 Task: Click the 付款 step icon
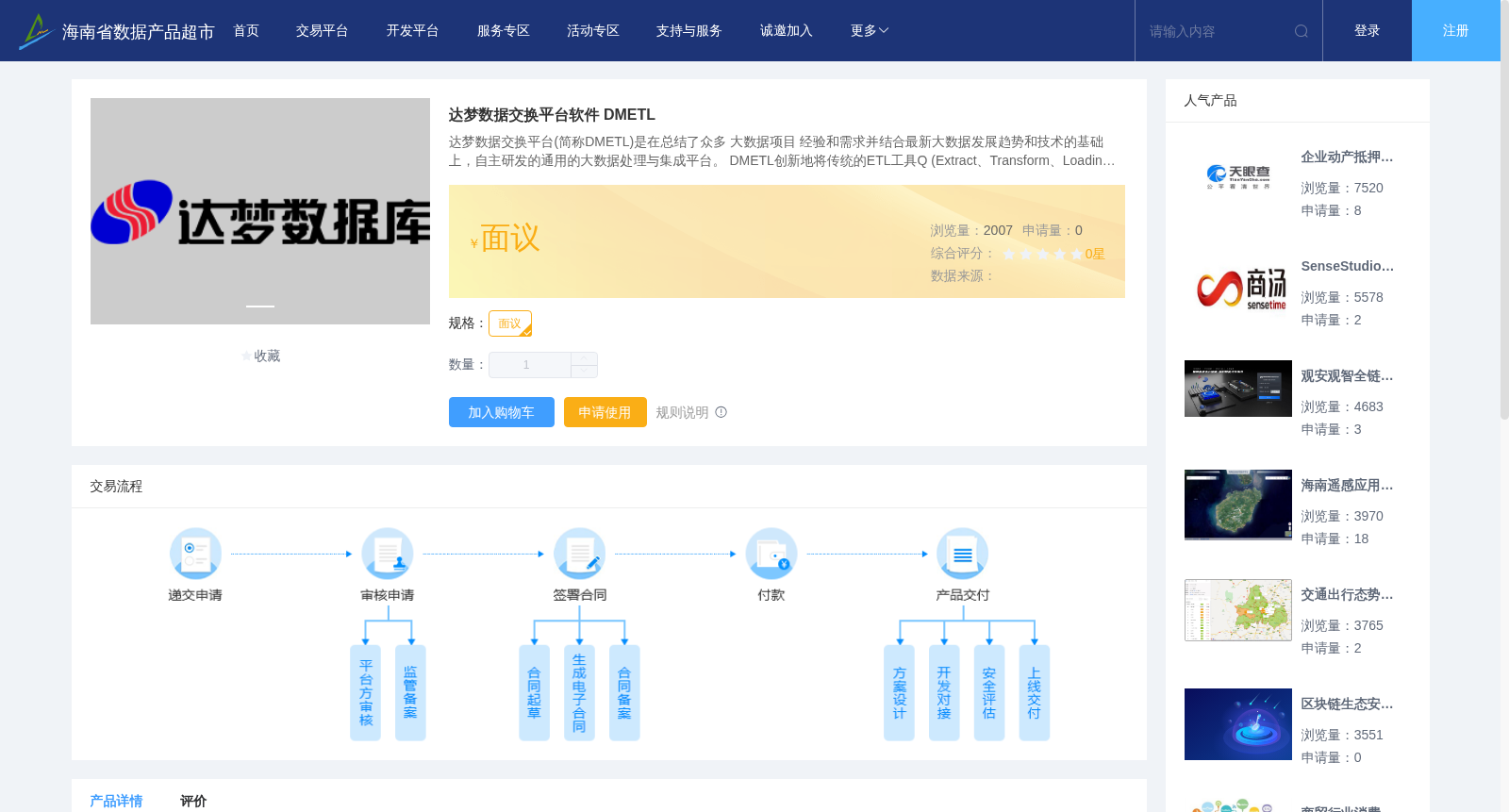(x=771, y=554)
